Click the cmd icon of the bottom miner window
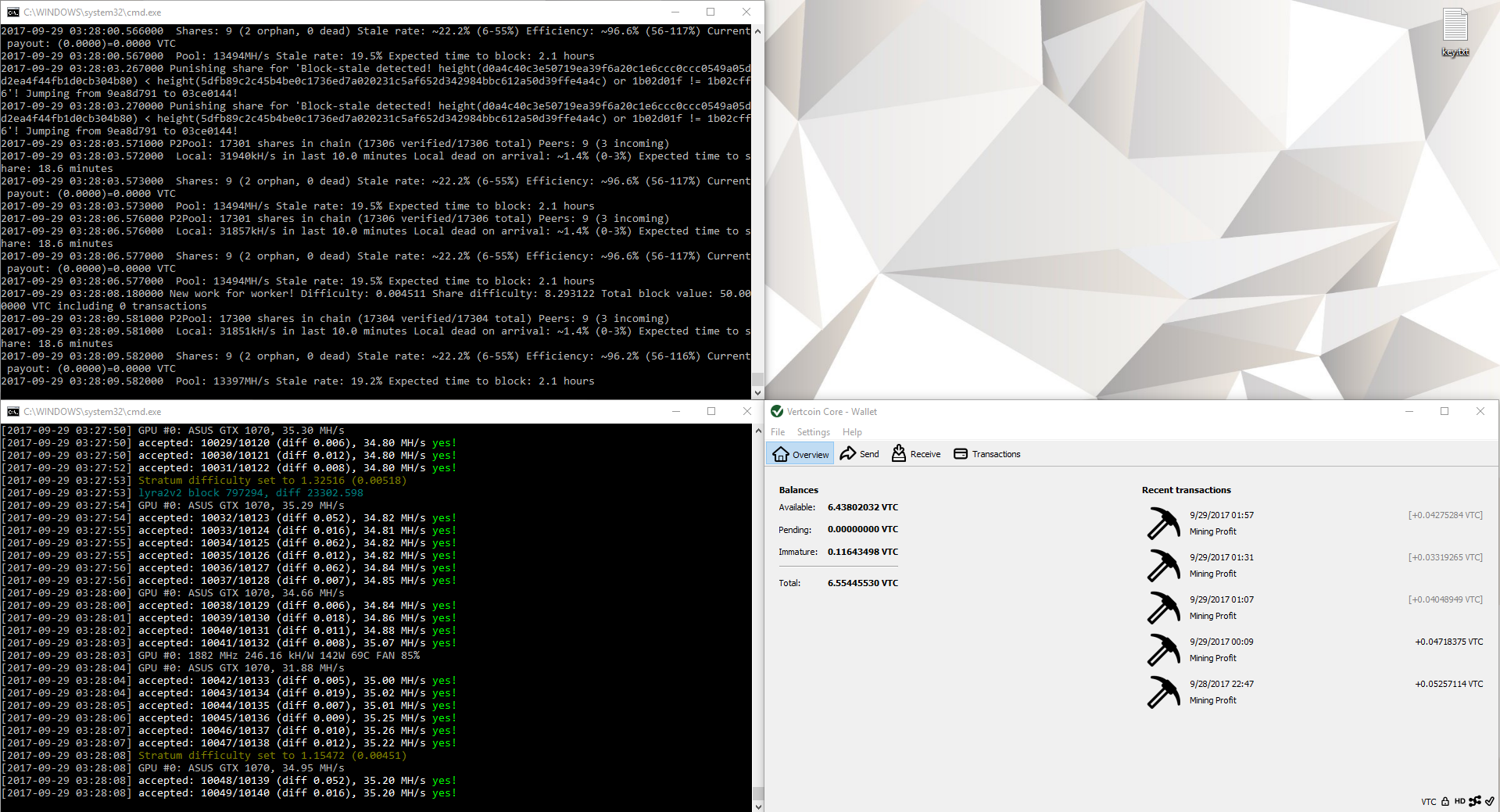The height and width of the screenshot is (812, 1500). 13,411
